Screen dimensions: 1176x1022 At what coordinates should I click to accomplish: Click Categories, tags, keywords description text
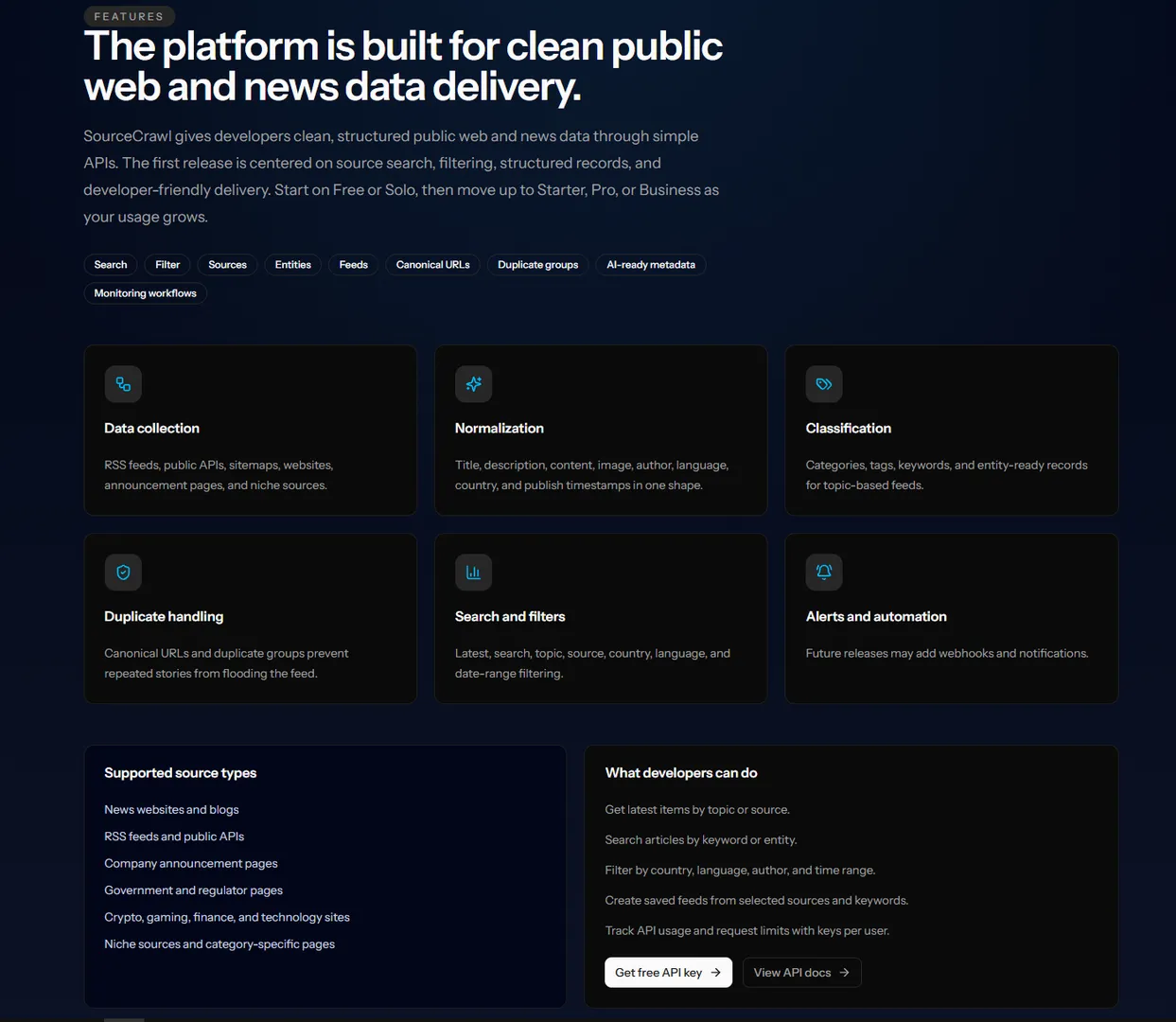(946, 475)
